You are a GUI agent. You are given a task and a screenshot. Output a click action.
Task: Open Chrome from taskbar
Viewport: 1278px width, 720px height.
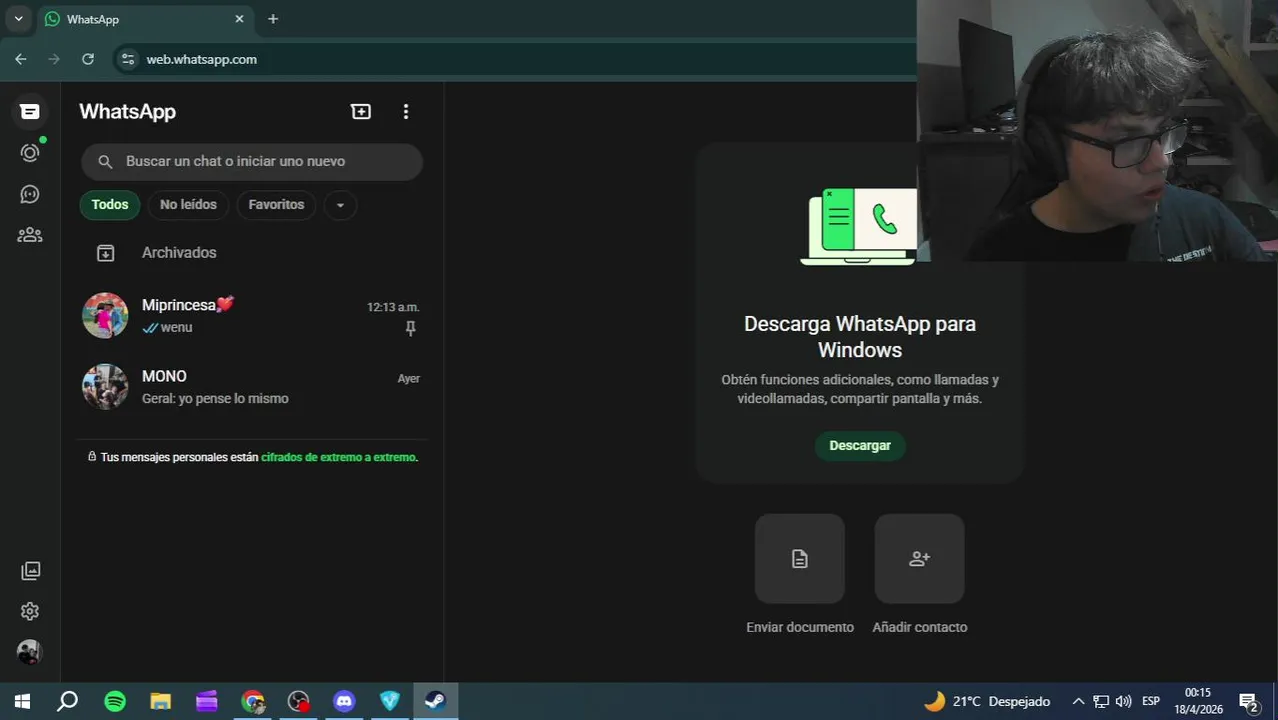(253, 702)
